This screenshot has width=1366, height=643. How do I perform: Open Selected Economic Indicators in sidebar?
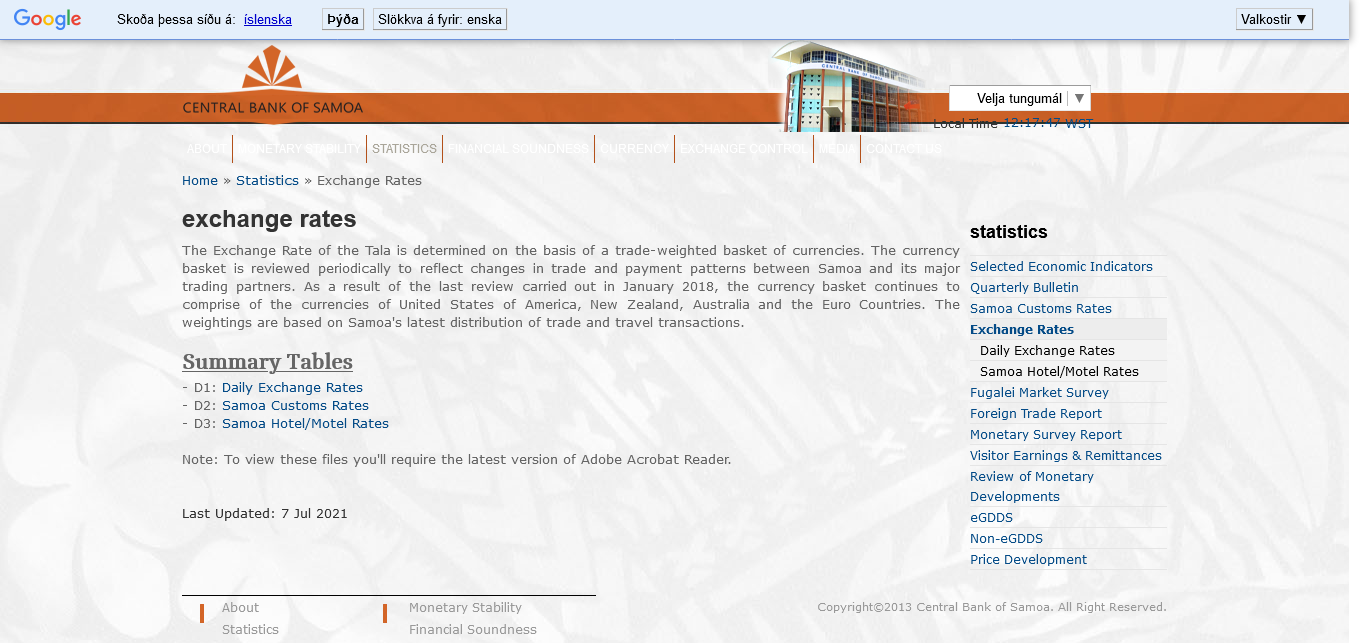1061,267
